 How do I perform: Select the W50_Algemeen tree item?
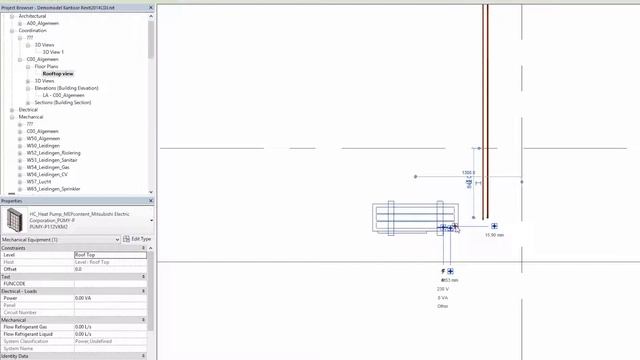(x=43, y=139)
